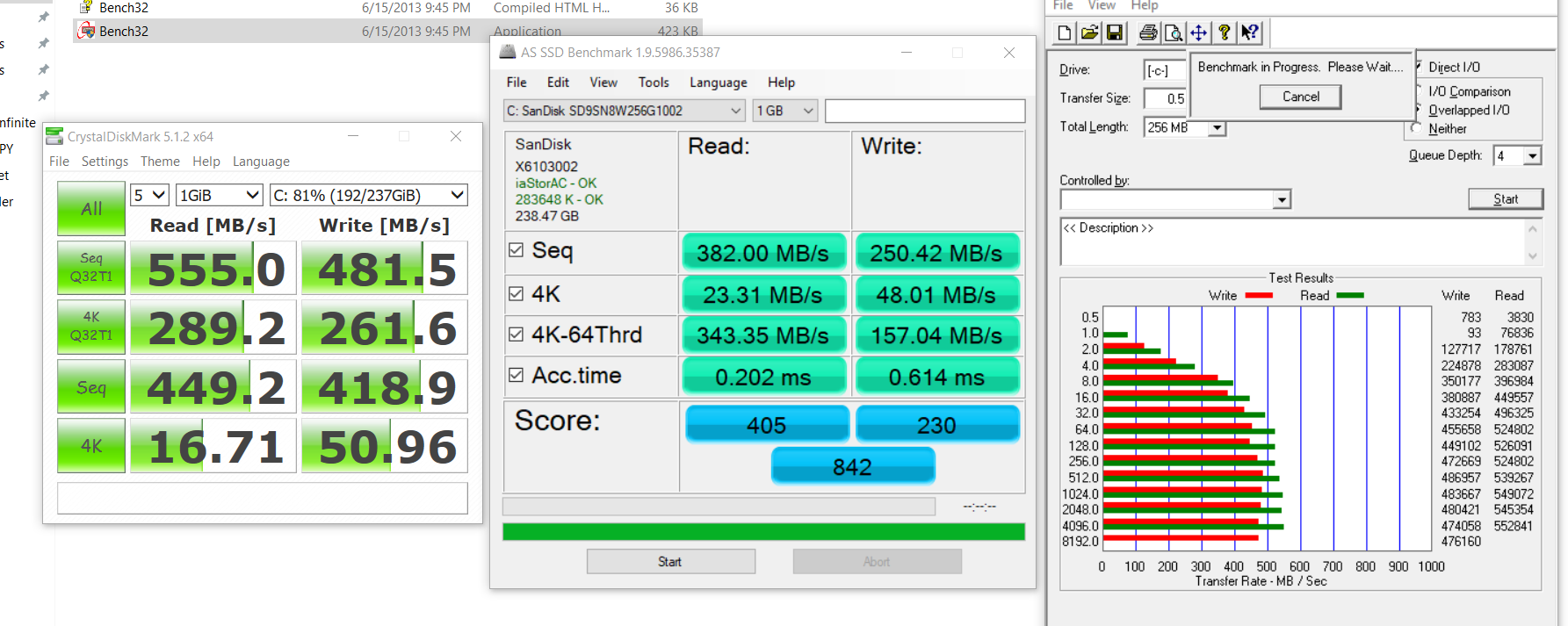Click the Seq read 382.00 MB/s result
Viewport: 1568px width, 626px height.
tap(763, 253)
